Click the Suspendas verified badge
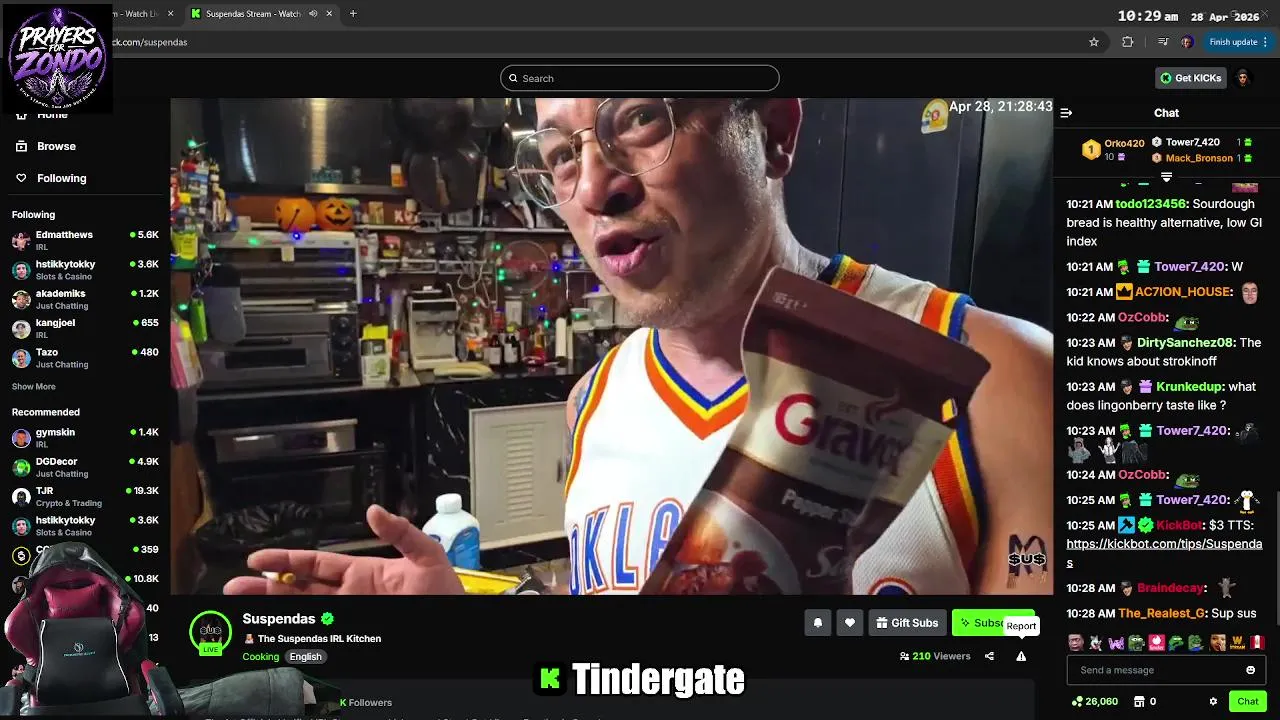 point(328,619)
